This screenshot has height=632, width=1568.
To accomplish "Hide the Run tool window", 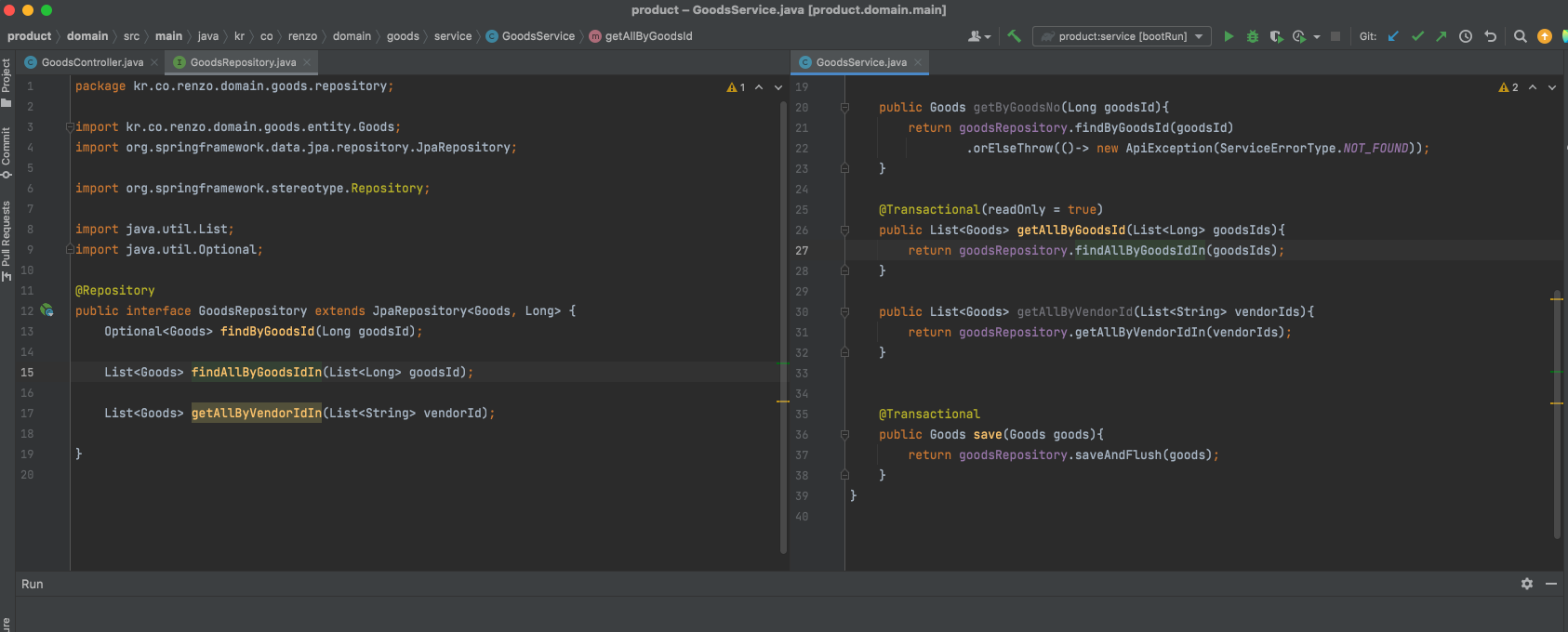I will coord(1551,584).
